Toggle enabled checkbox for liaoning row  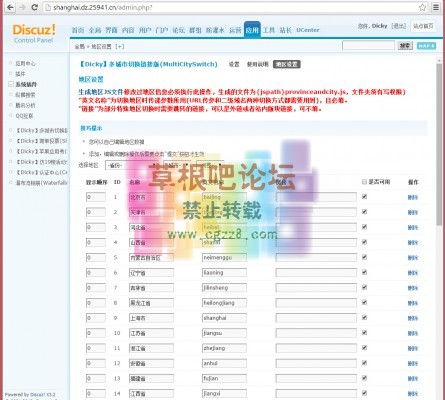coord(364,272)
